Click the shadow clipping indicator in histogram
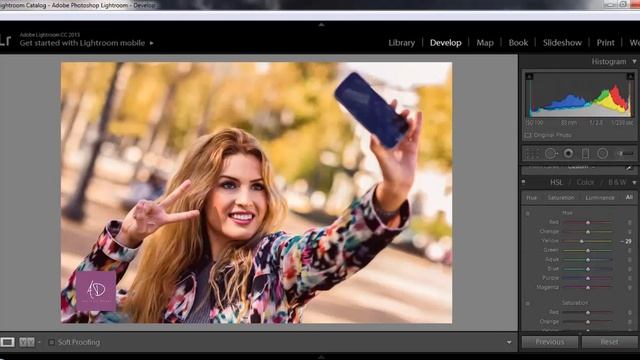This screenshot has width=640, height=360. coord(529,76)
